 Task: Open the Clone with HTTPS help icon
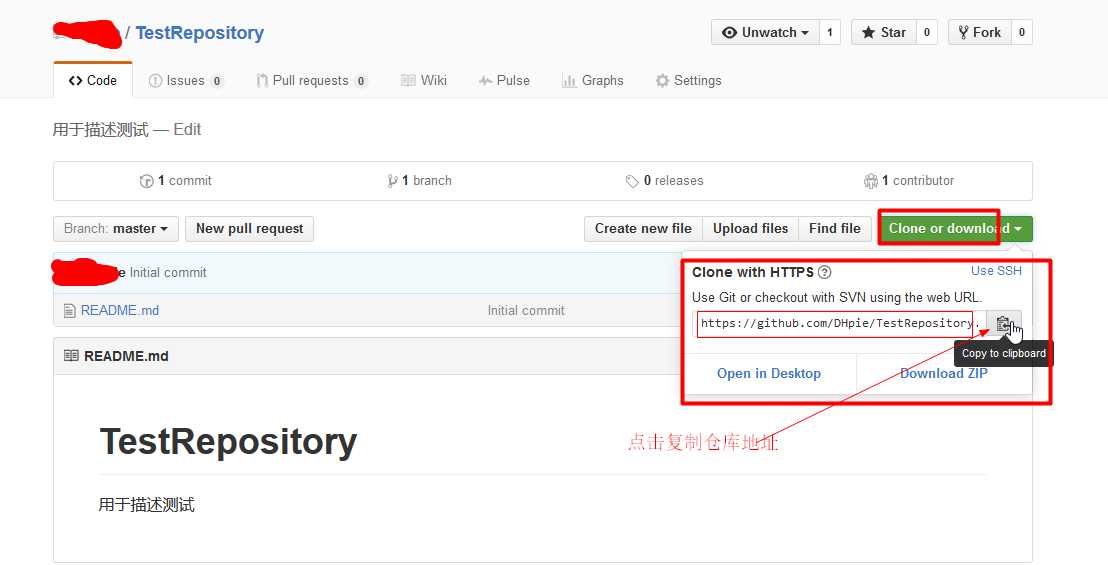[x=824, y=272]
